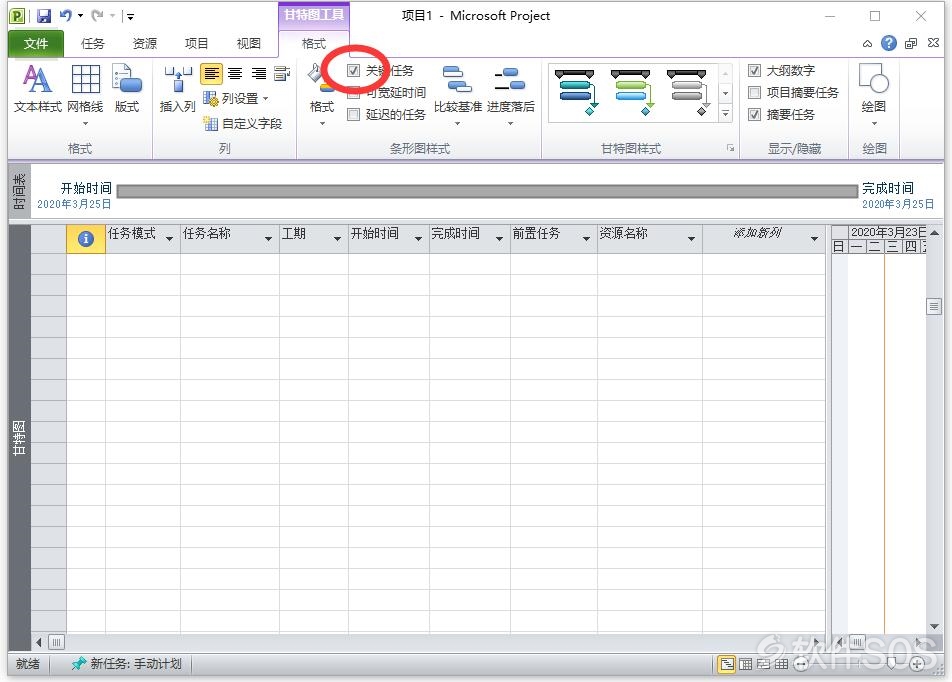This screenshot has height=682, width=952.
Task: Expand the Gantt chart style gallery
Action: point(726,114)
